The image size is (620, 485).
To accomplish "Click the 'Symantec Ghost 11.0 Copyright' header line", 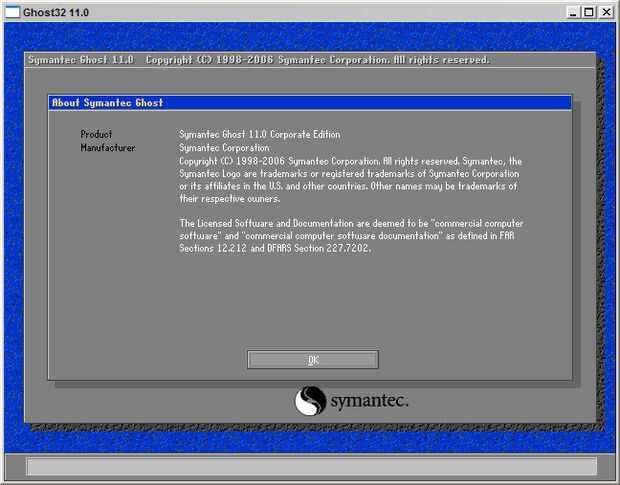I will point(259,60).
